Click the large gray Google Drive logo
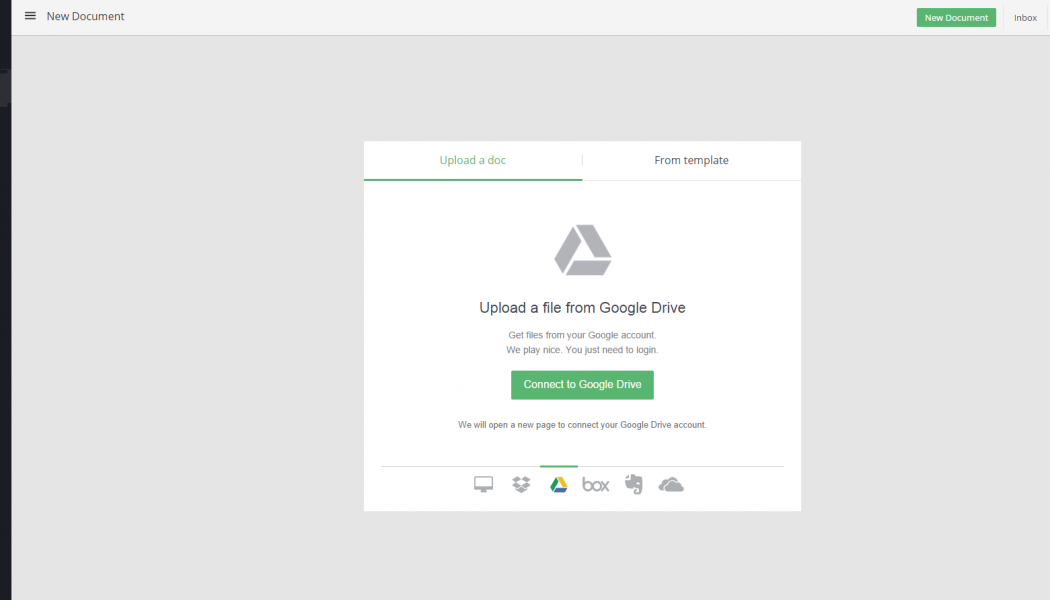The image size is (1050, 600). (582, 250)
